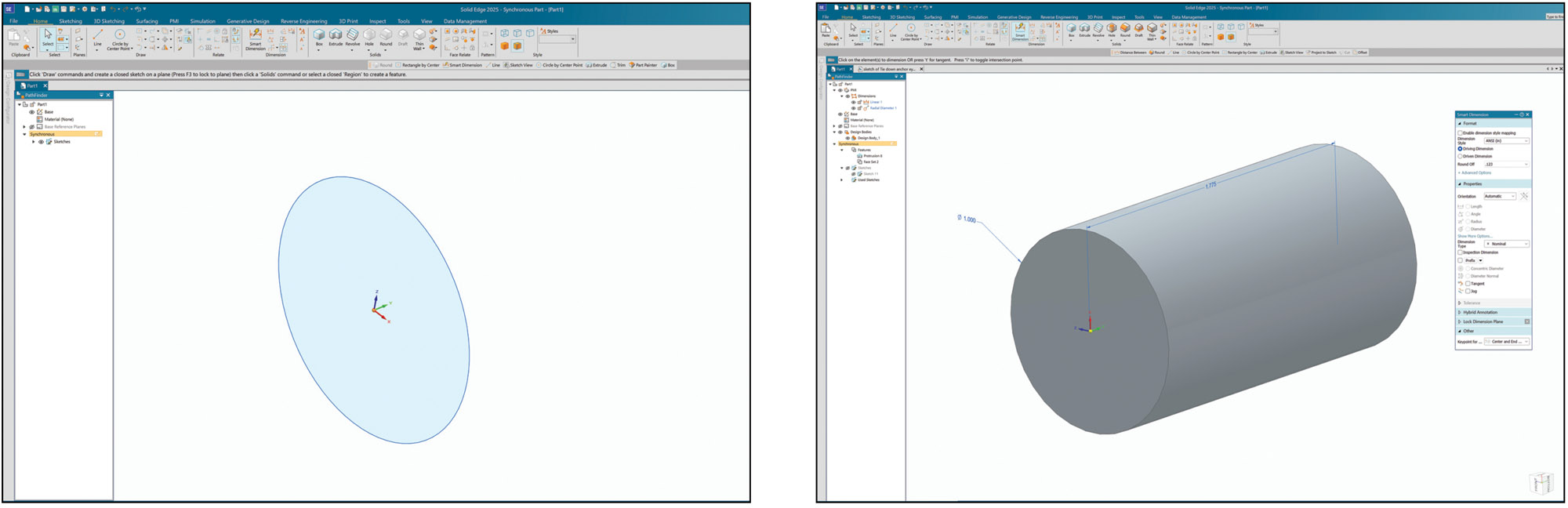Screen dimensions: 1568x508
Task: Click the Show More Options link
Action: 1474,236
